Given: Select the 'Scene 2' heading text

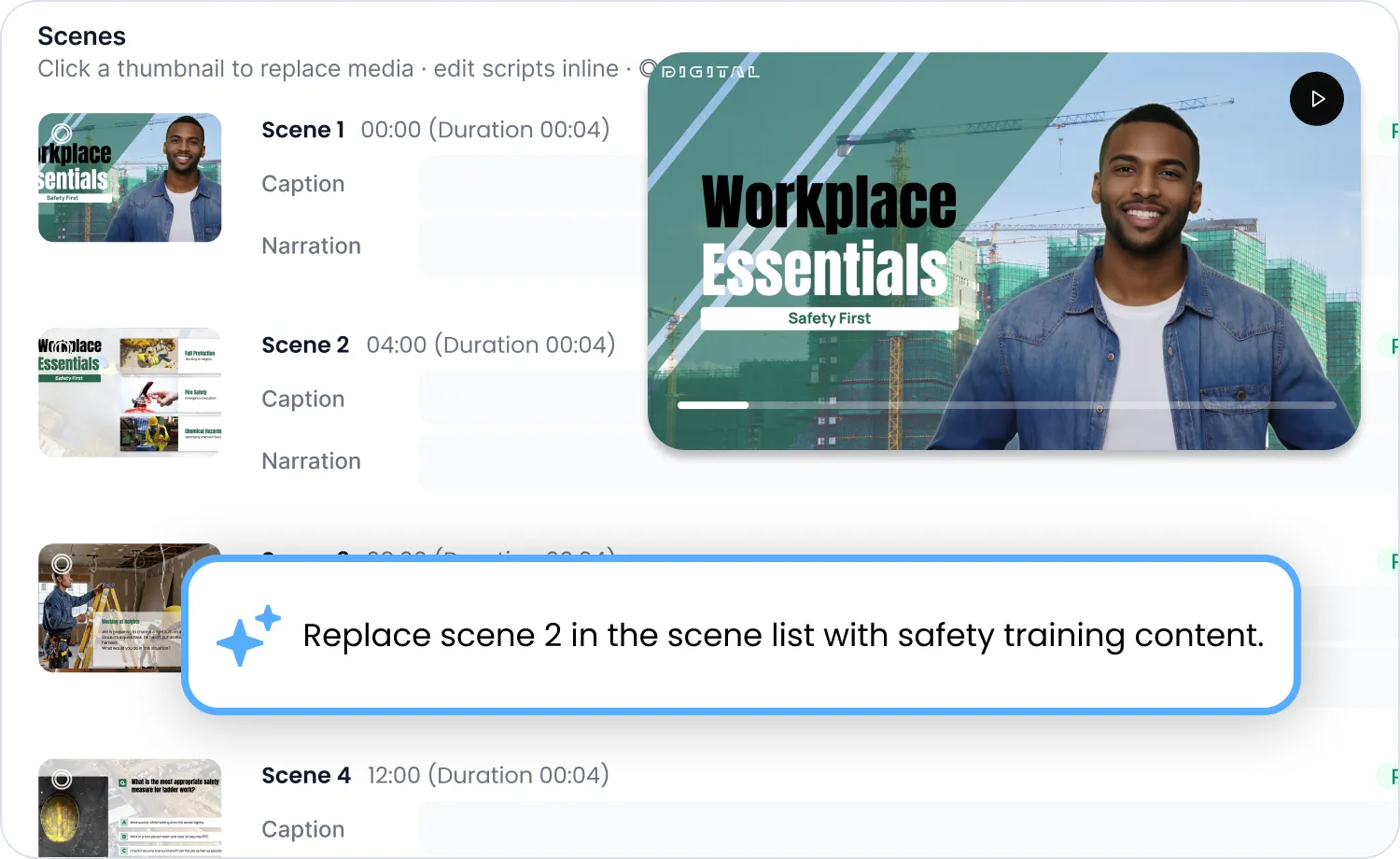Looking at the screenshot, I should pyautogui.click(x=305, y=345).
